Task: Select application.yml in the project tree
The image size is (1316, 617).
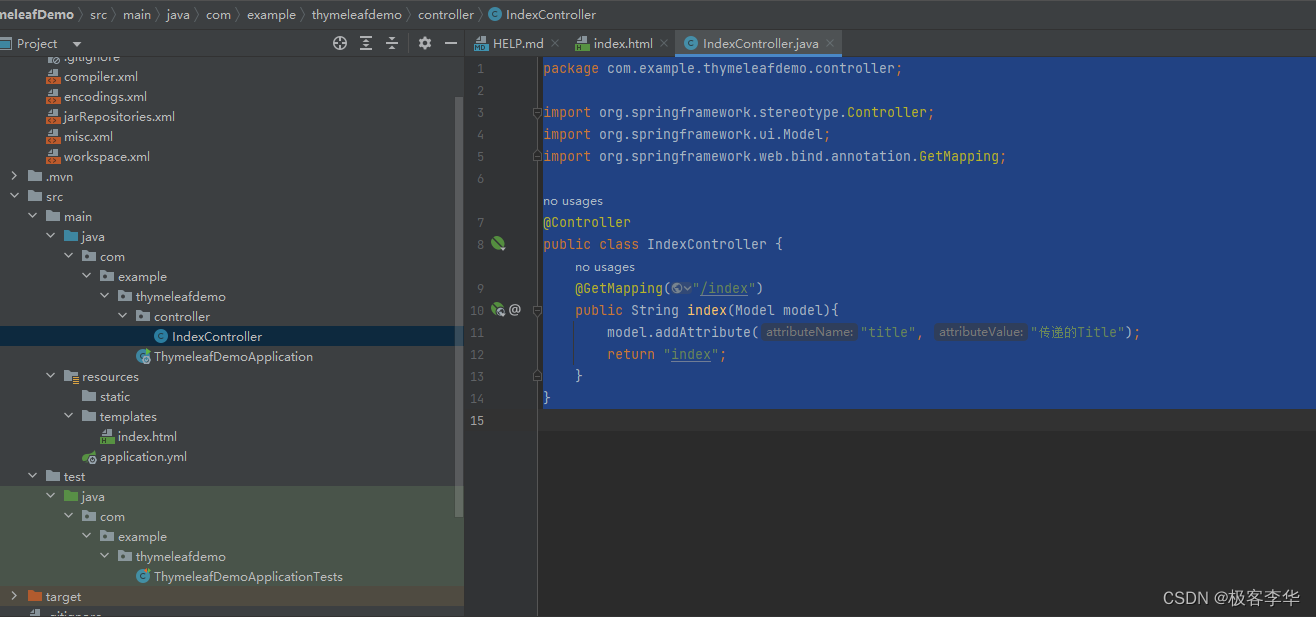Action: (143, 457)
